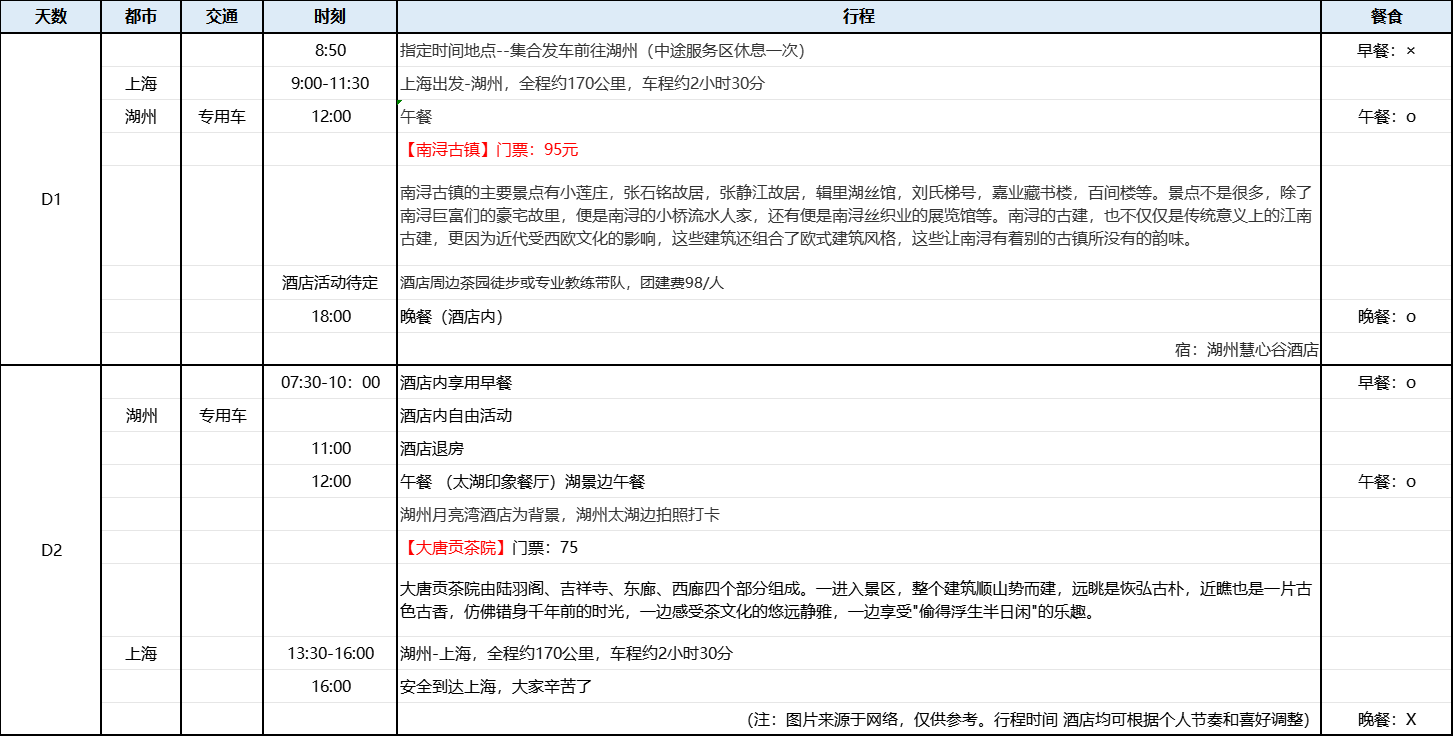1453x736 pixels.
Task: Click the 天数 column header
Action: pos(51,17)
